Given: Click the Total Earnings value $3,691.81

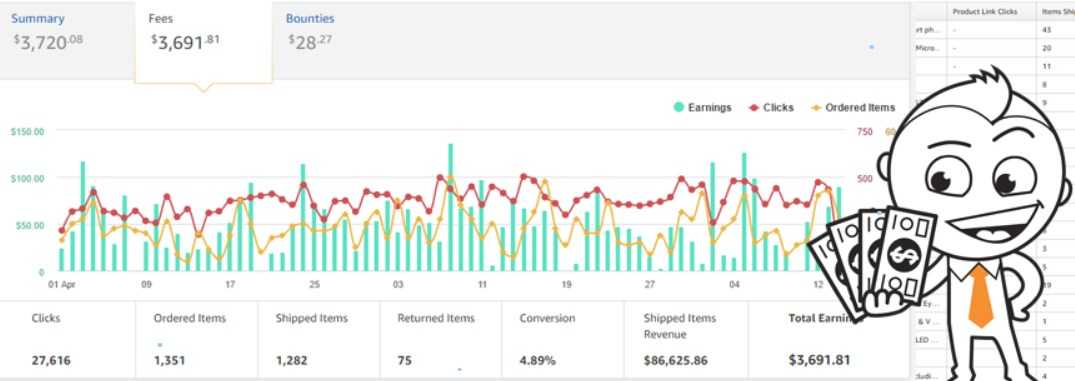Looking at the screenshot, I should click(819, 360).
